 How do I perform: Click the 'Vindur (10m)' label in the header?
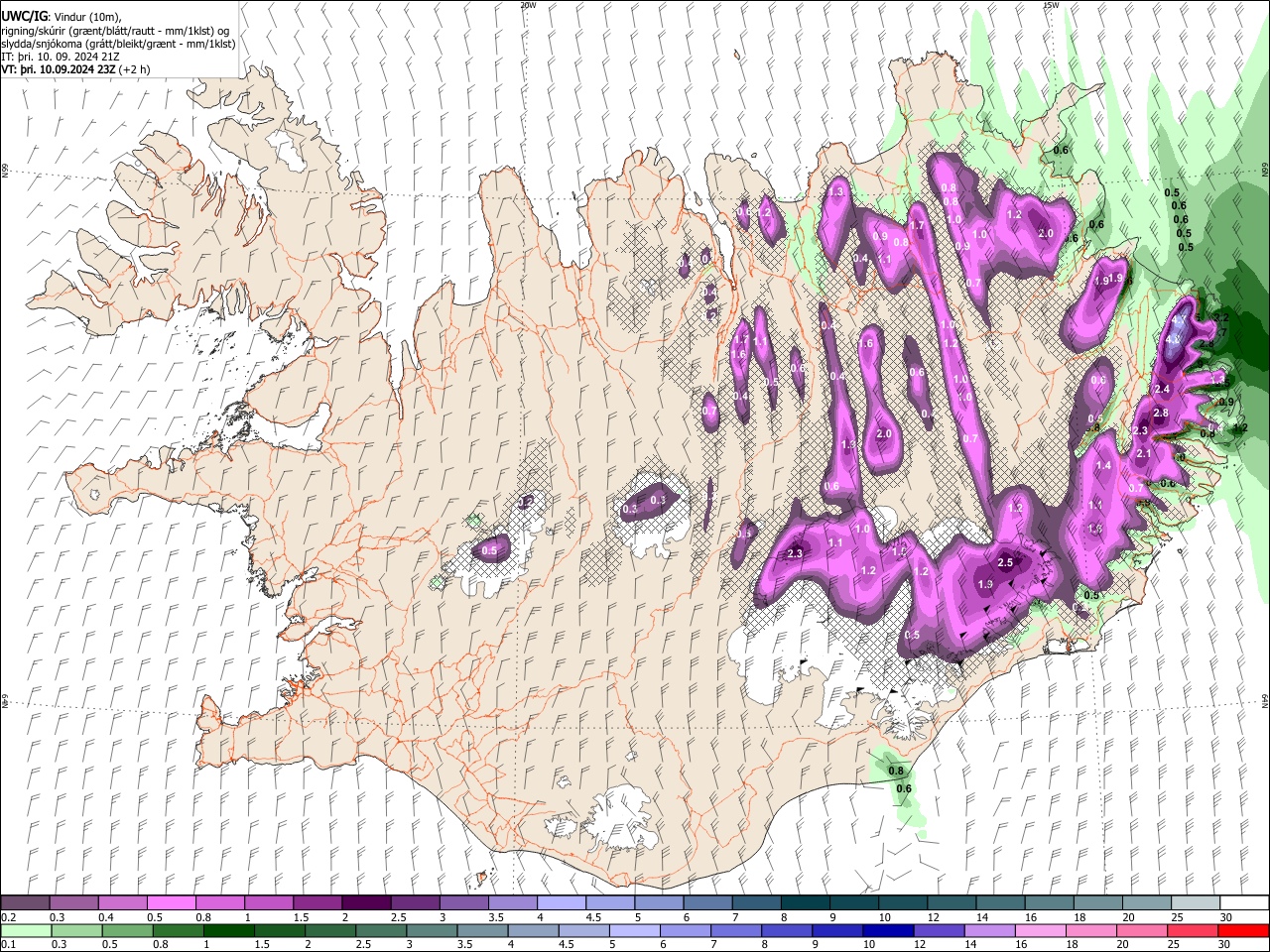[x=85, y=16]
